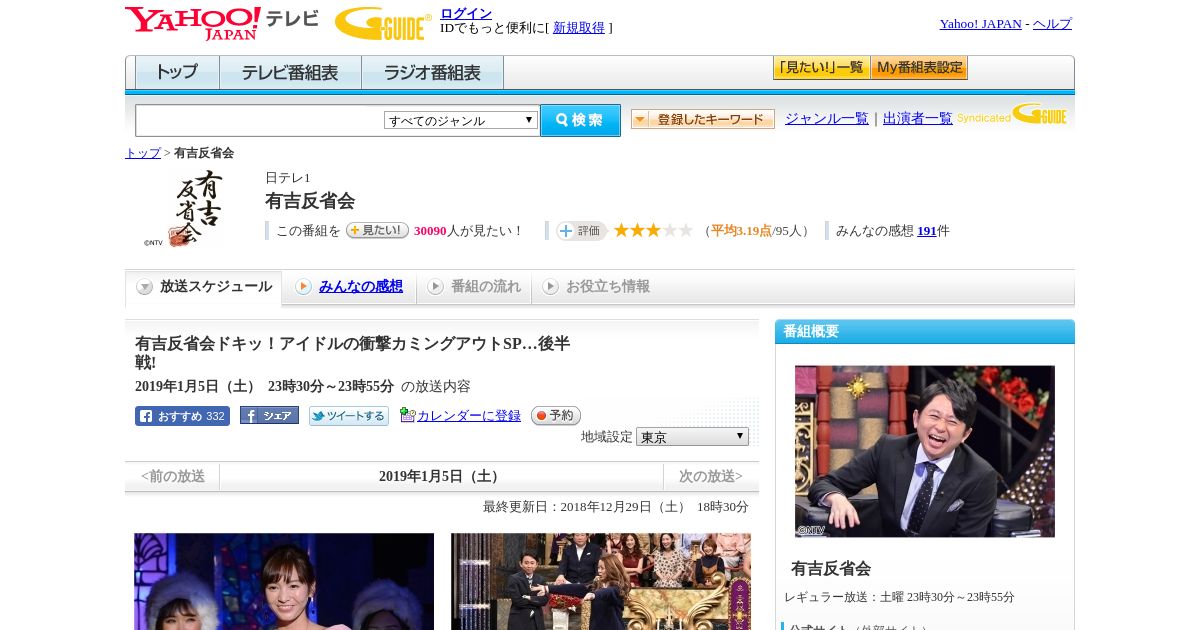This screenshot has width=1200, height=630.
Task: Click the トップ breadcrumb link
Action: coord(143,153)
